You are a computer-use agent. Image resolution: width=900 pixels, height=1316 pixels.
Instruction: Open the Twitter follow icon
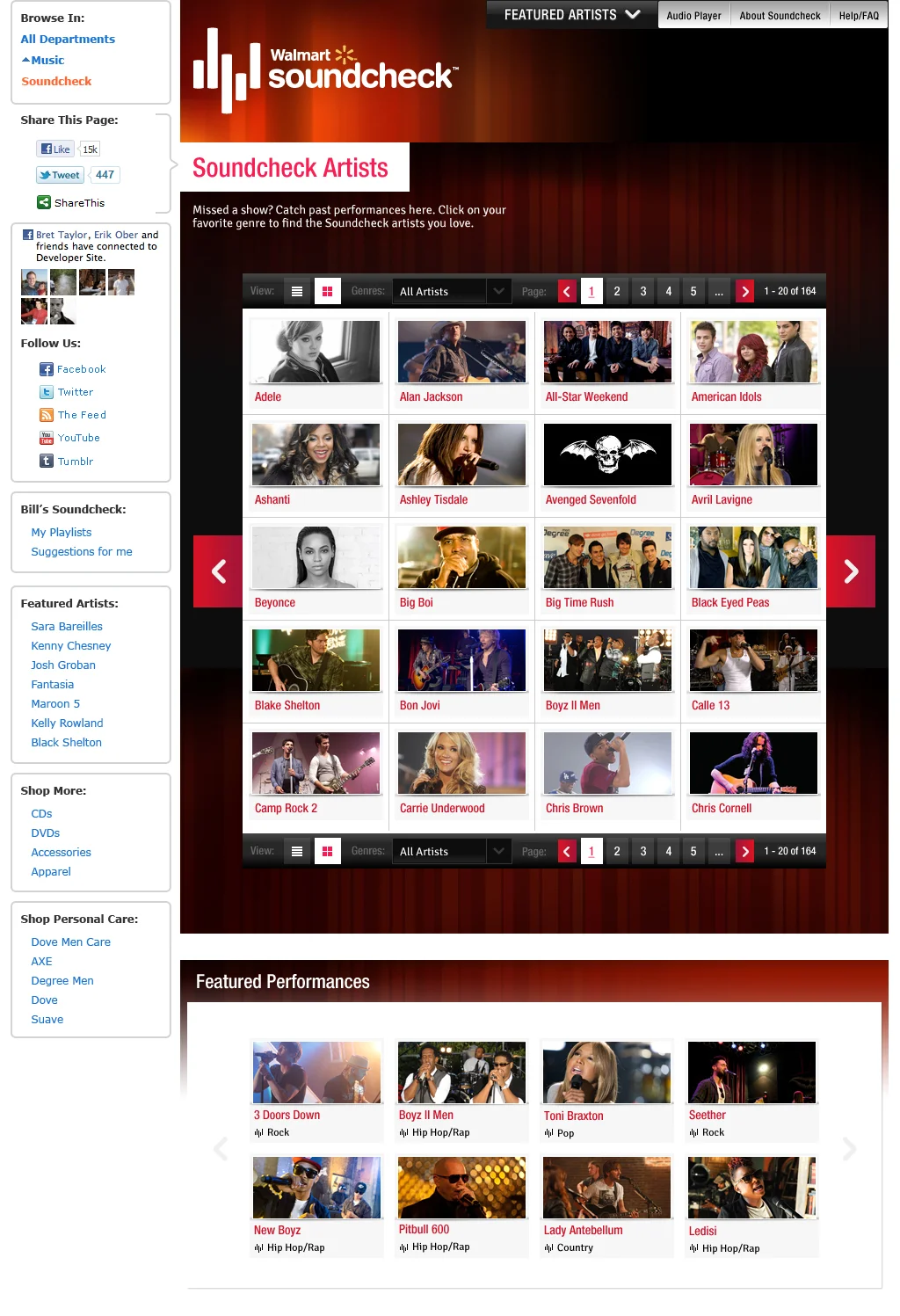point(47,392)
